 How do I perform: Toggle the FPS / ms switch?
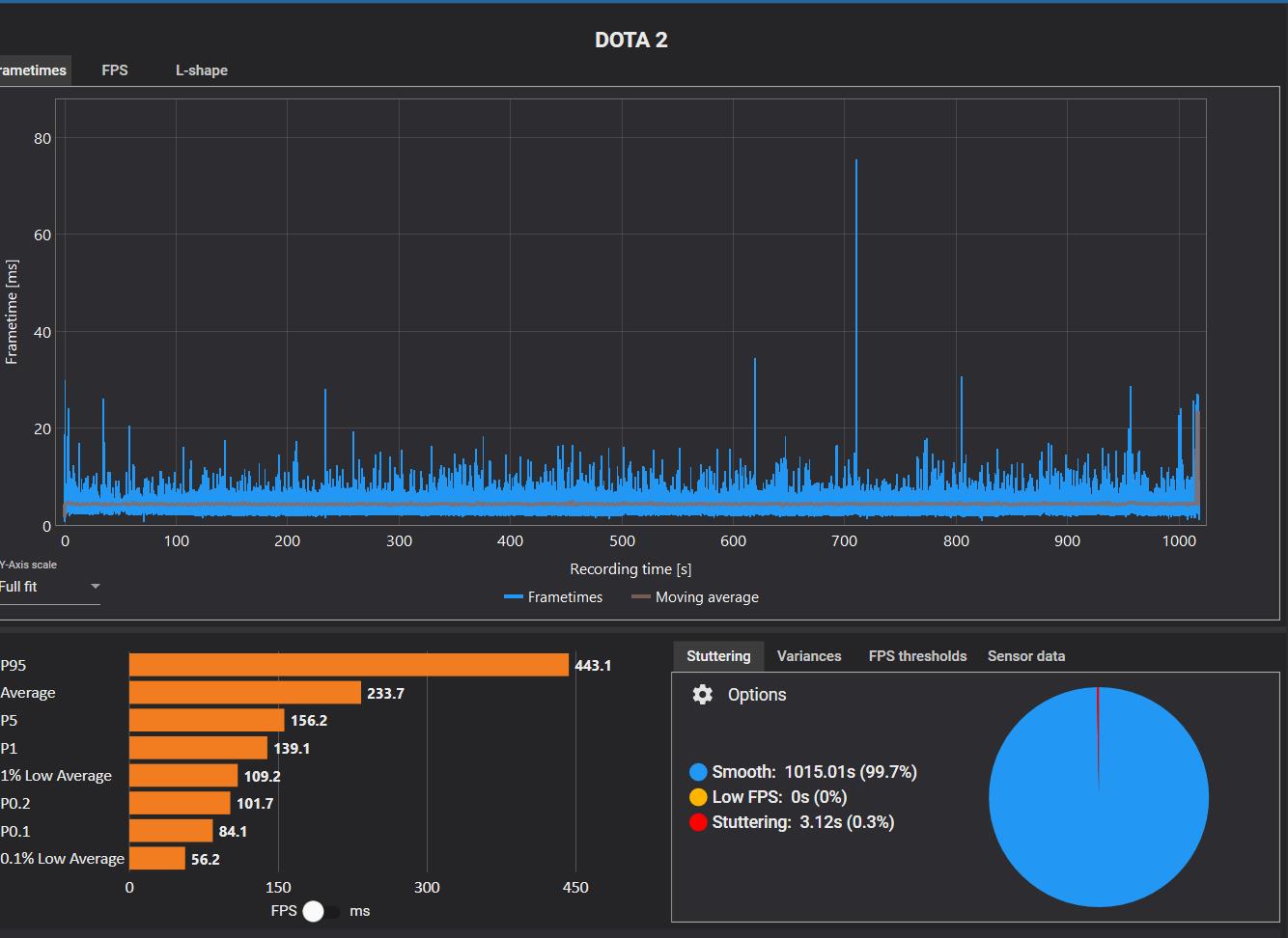[x=322, y=911]
